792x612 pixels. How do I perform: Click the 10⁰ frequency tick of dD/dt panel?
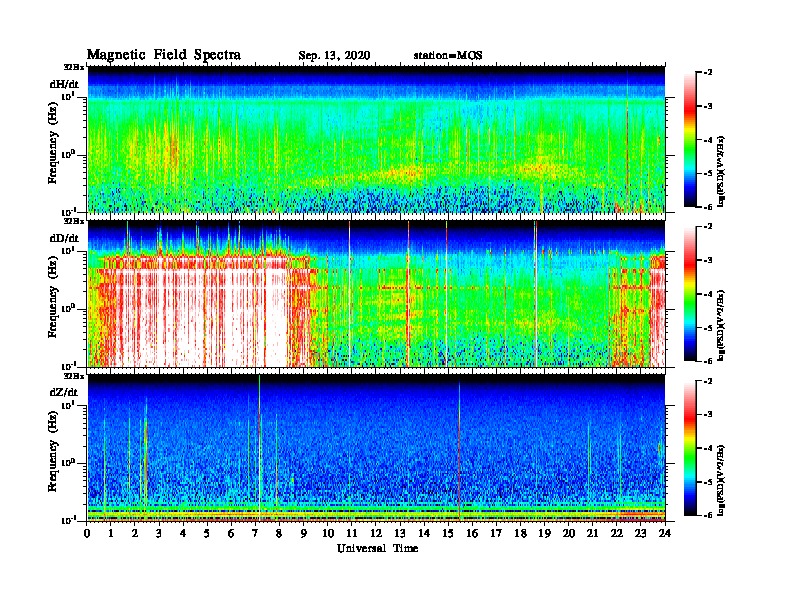click(x=68, y=308)
